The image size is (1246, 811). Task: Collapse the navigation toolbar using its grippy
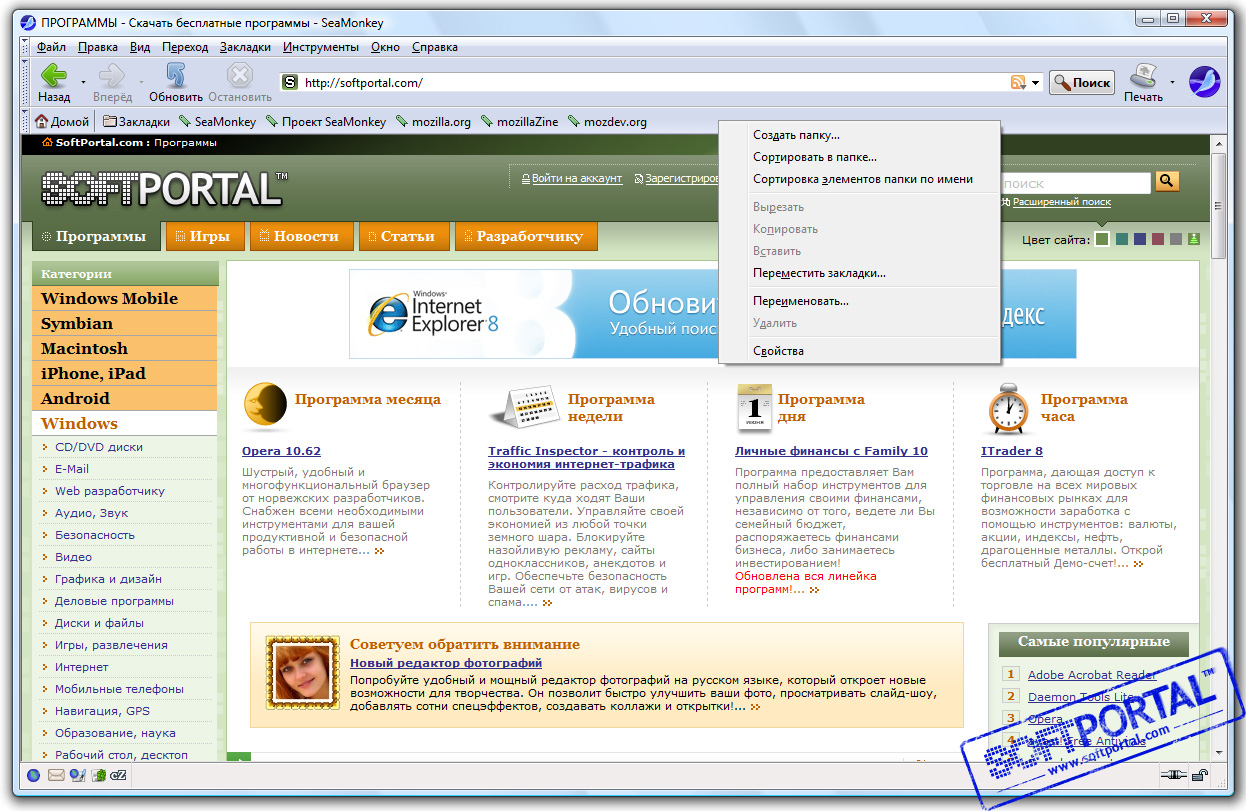(x=26, y=82)
